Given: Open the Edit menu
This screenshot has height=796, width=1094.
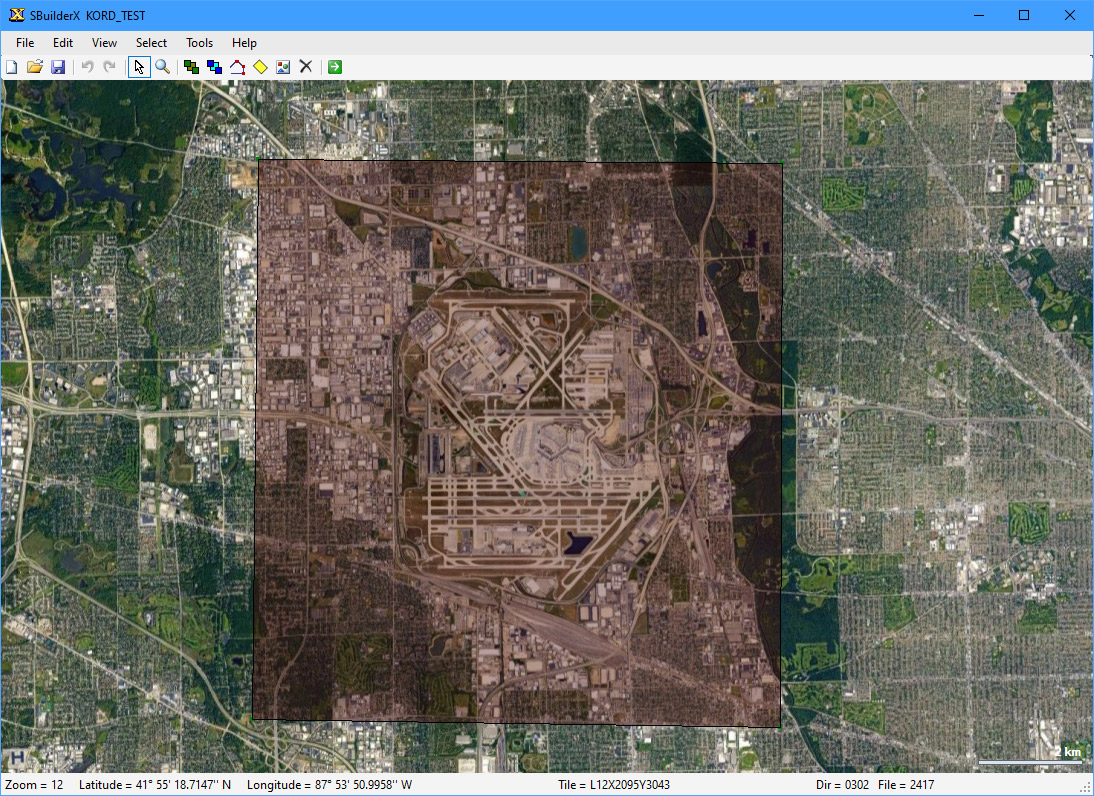Looking at the screenshot, I should click(63, 43).
